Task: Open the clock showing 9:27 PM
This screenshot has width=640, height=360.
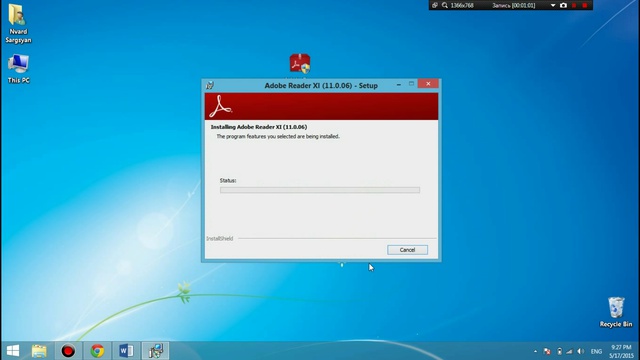Action: (621, 351)
